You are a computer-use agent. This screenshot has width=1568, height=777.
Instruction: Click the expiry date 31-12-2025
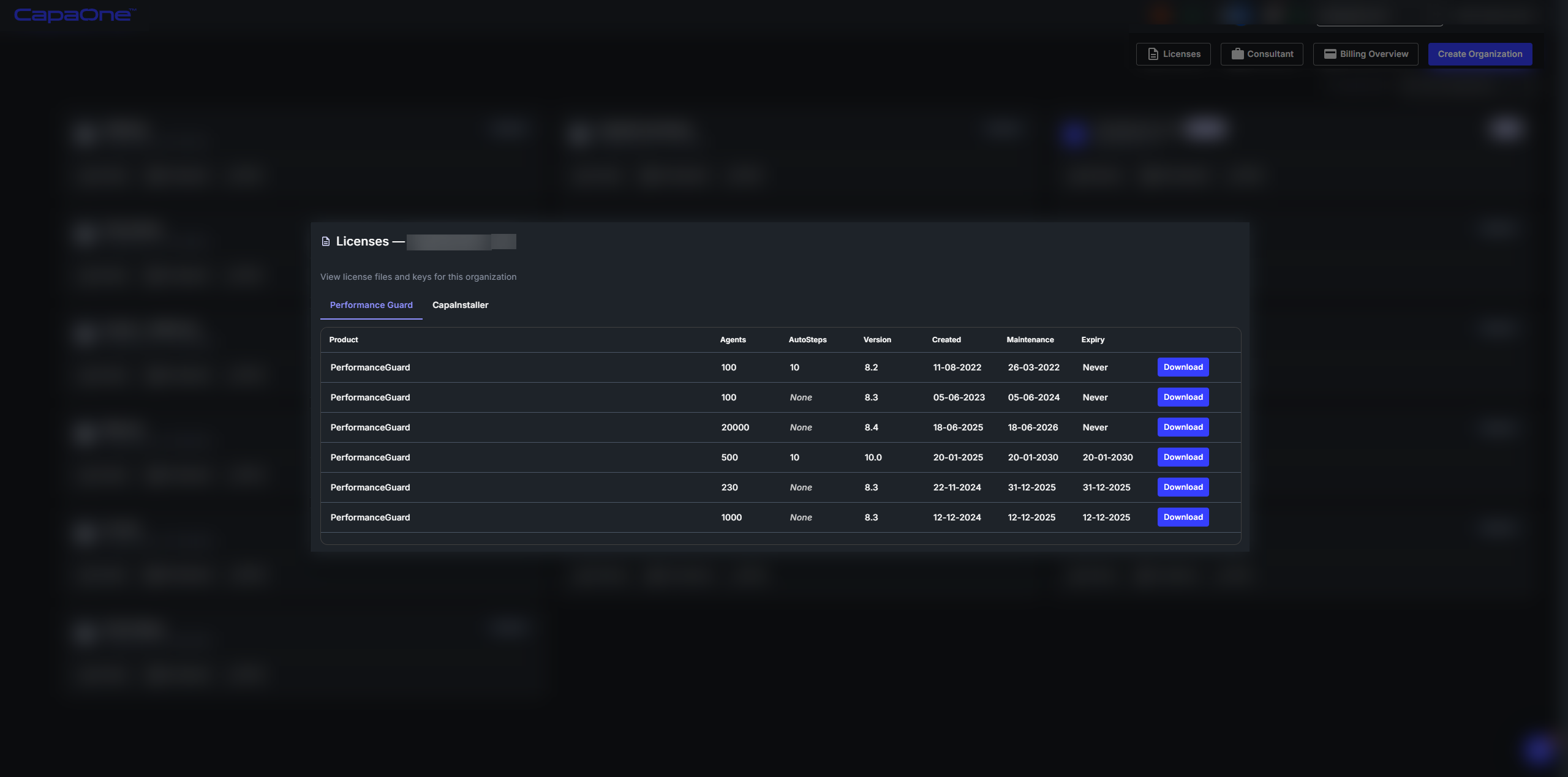click(x=1106, y=487)
